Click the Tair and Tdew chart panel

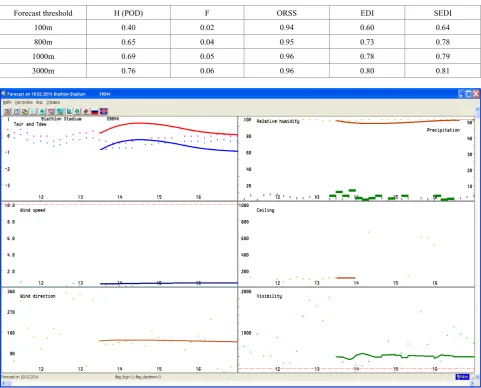119,158
